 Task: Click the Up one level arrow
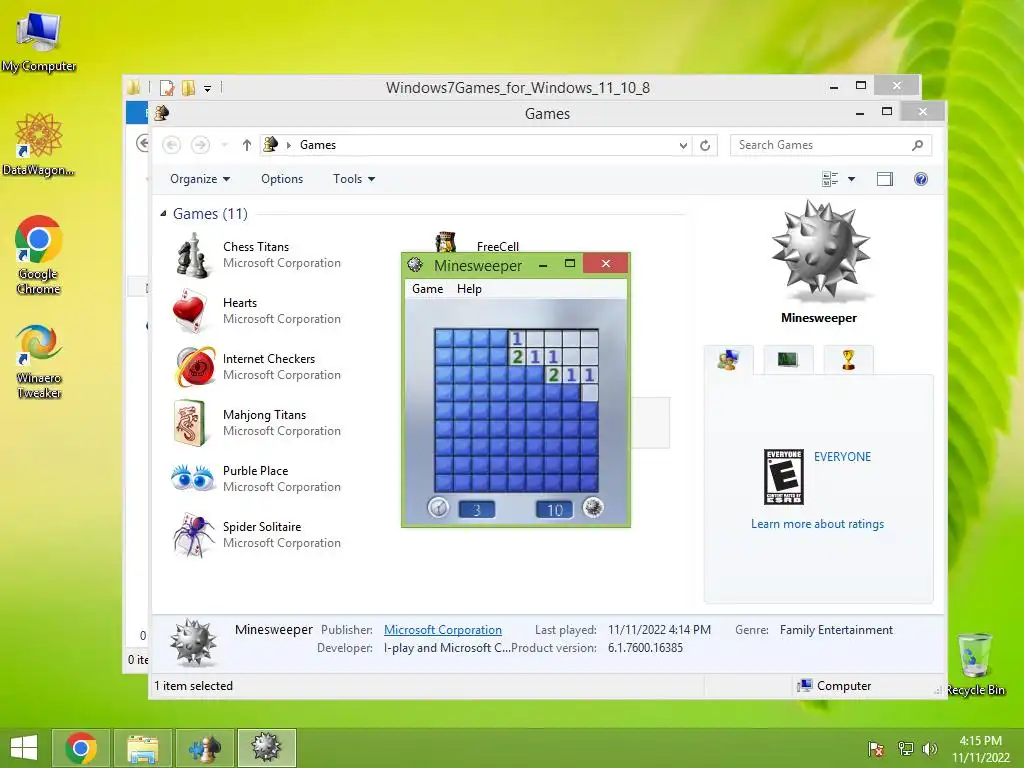click(246, 145)
